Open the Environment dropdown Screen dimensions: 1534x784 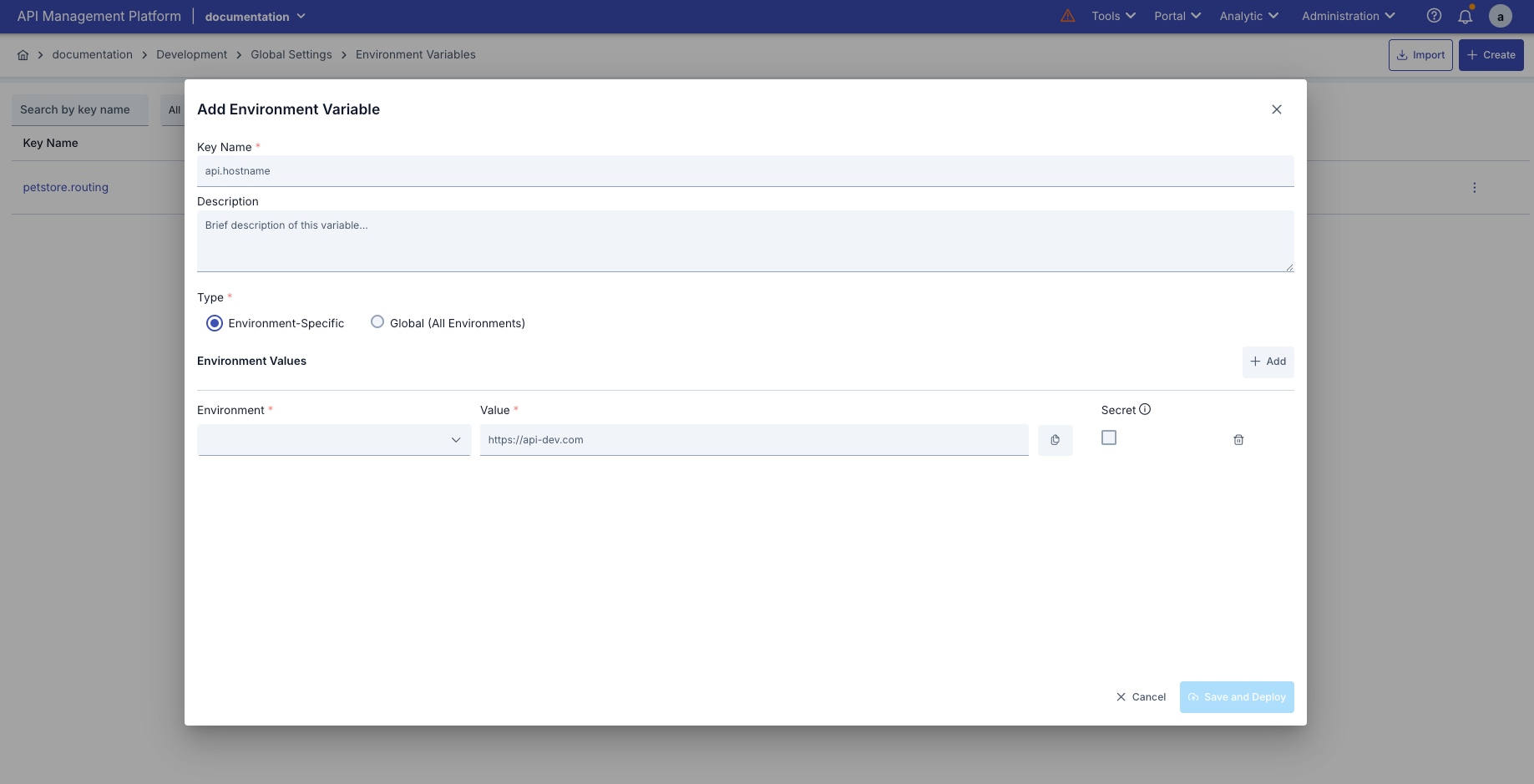tap(333, 439)
